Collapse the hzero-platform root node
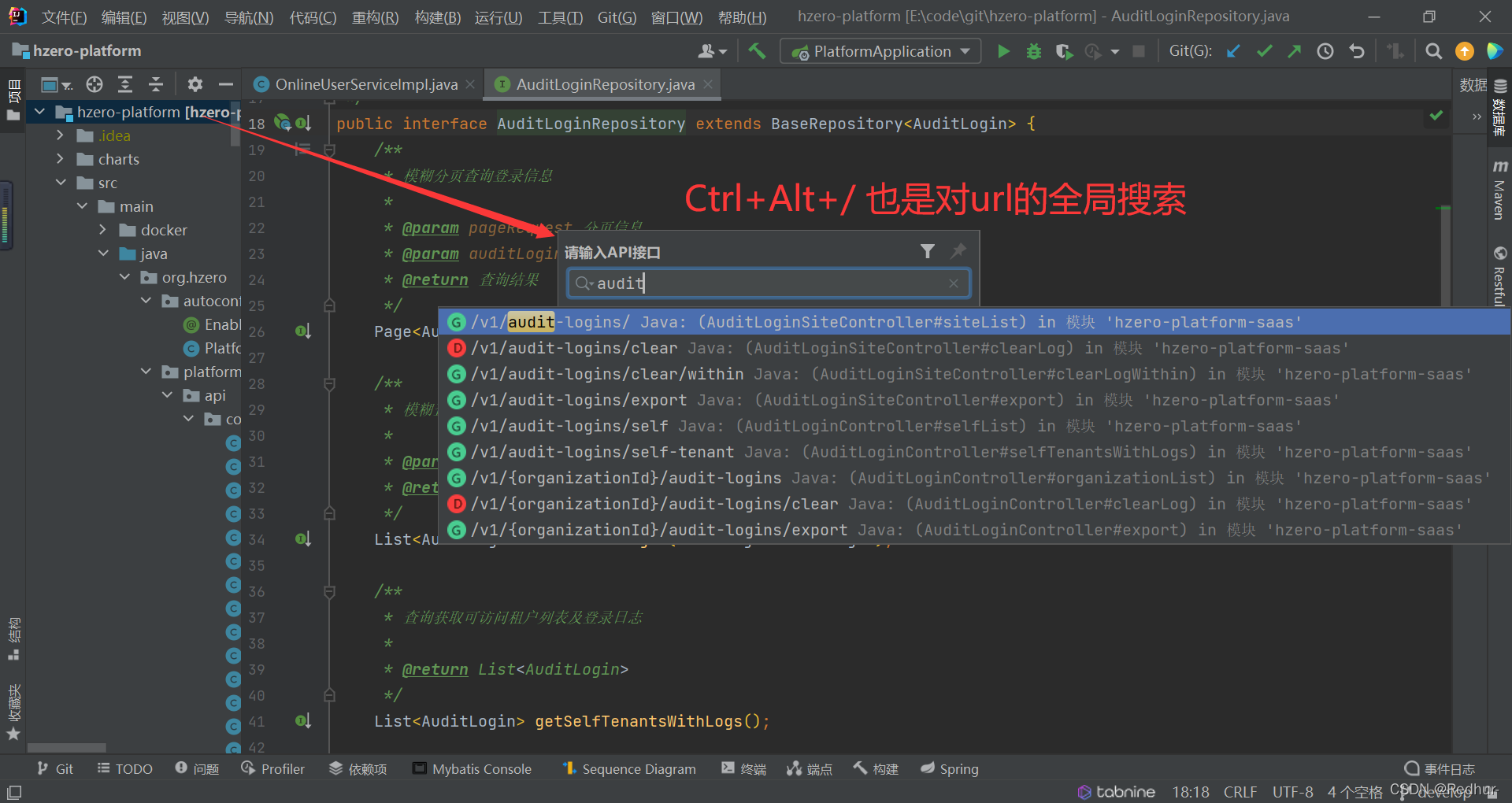The width and height of the screenshot is (1512, 803). [x=40, y=112]
